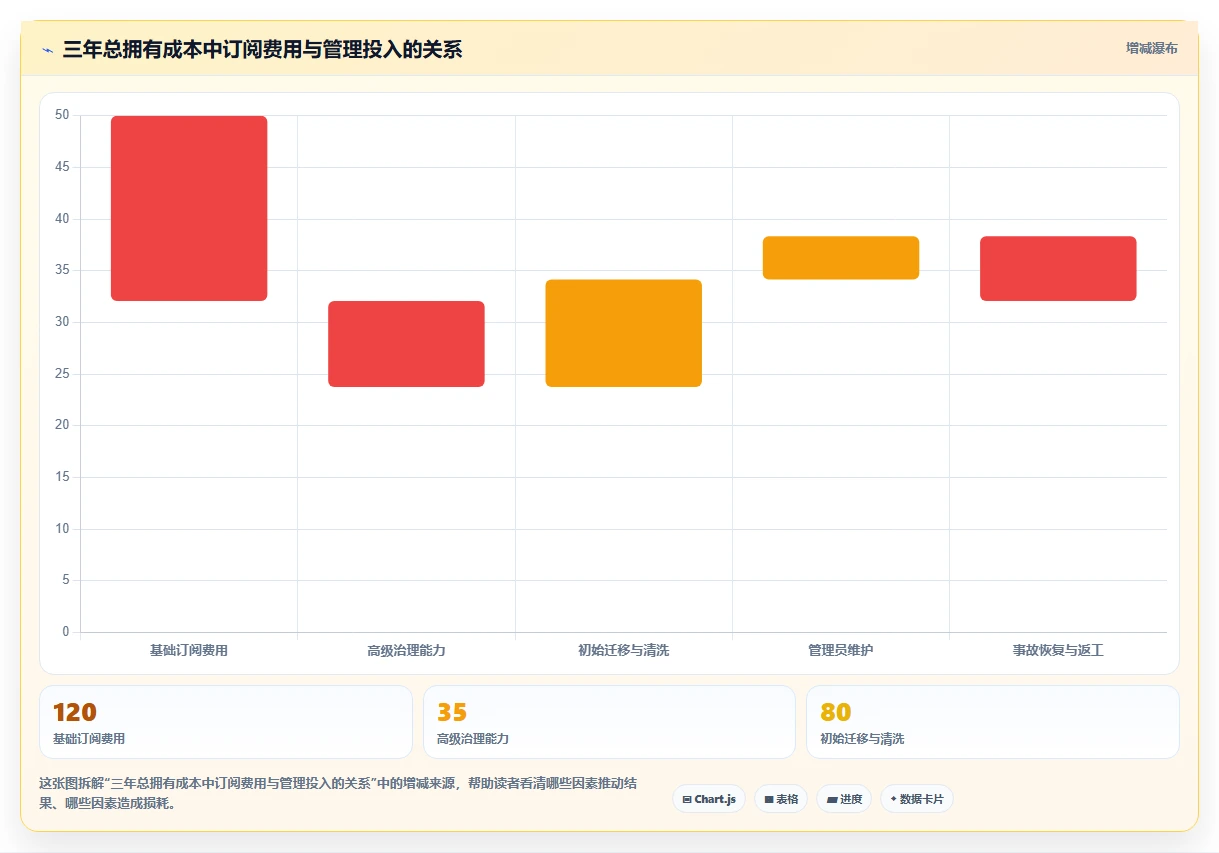Open the 80 初始迁移与清洗 data card
The image size is (1219, 853).
coord(993,722)
